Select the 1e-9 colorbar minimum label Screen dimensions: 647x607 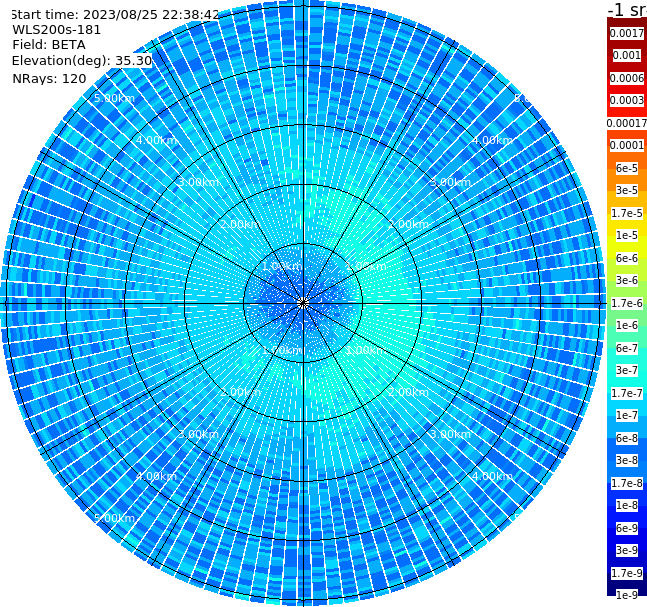coord(627,595)
